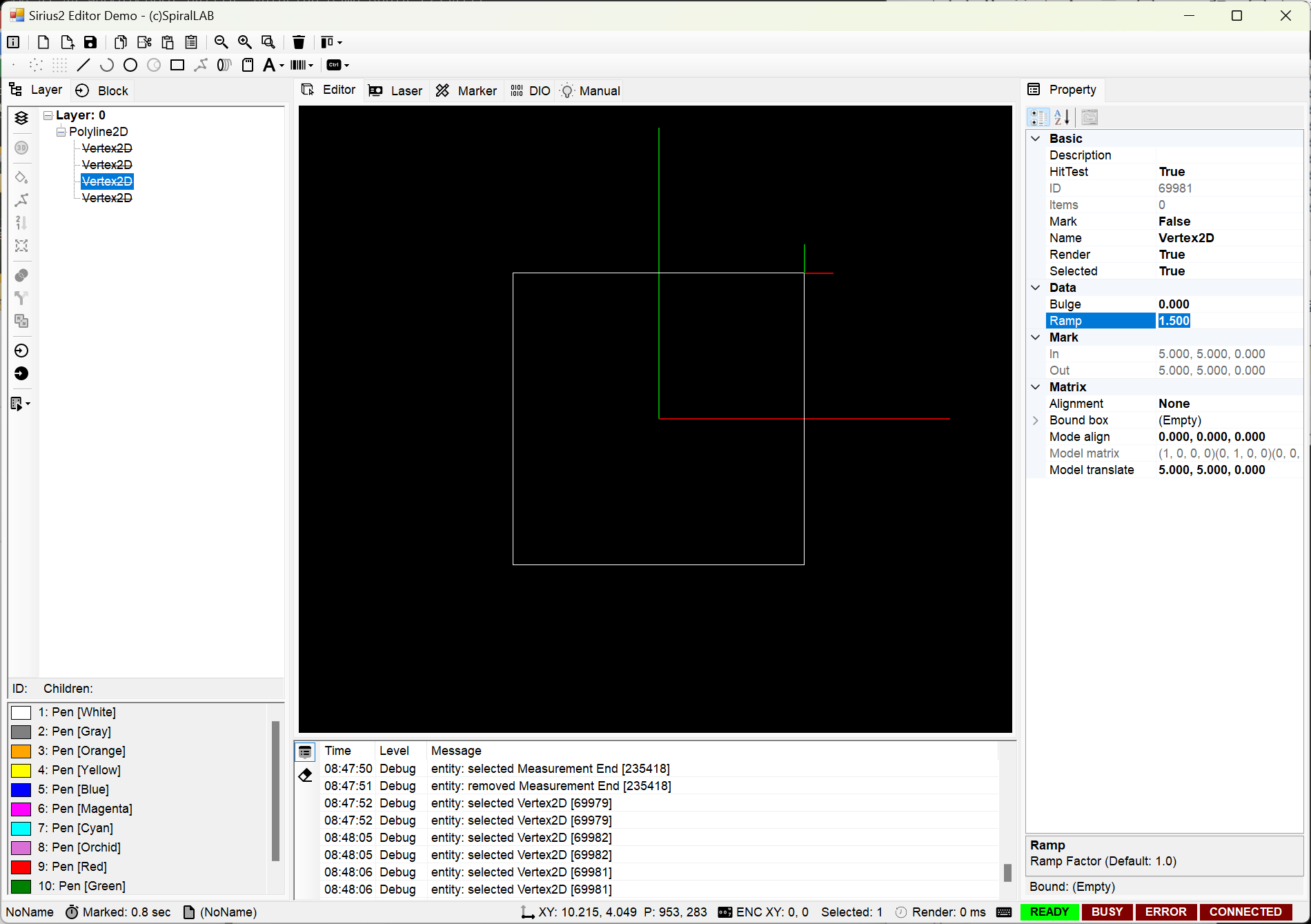Screen dimensions: 1311x924
Task: Open the DIO tab
Action: coord(531,91)
